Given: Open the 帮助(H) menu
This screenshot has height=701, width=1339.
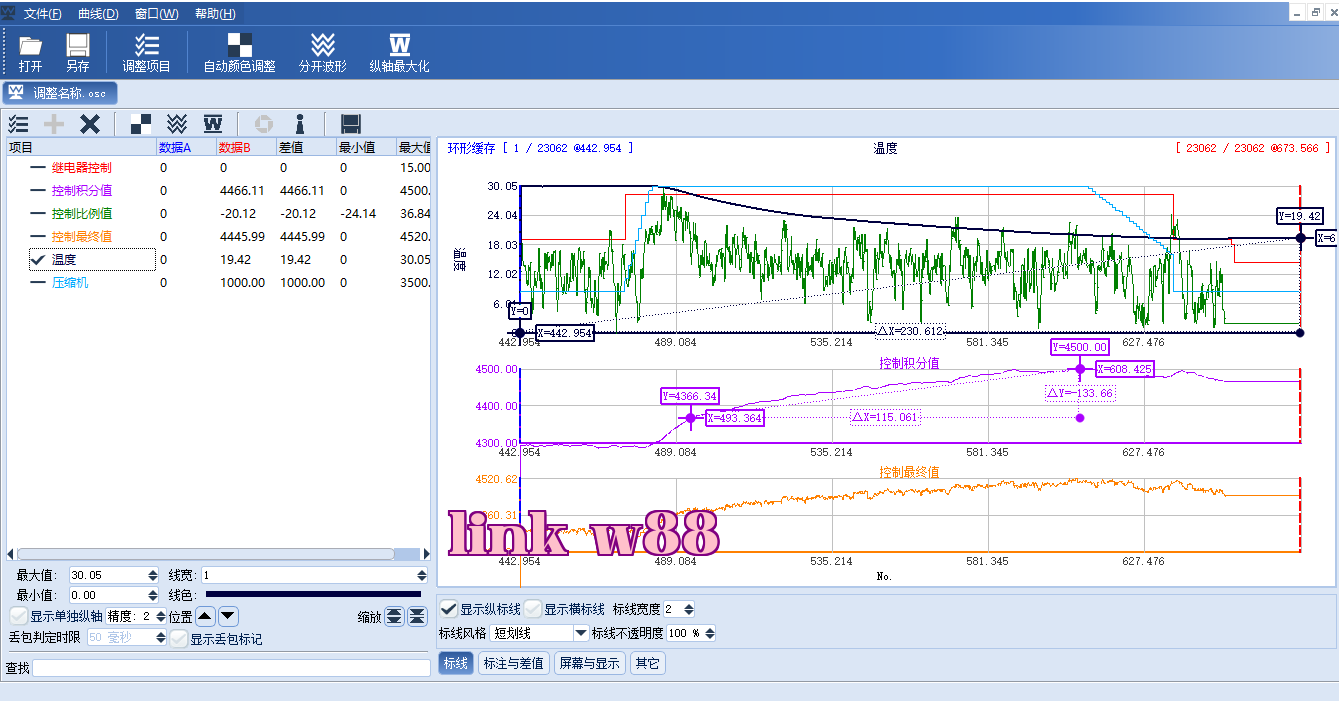Looking at the screenshot, I should (215, 14).
